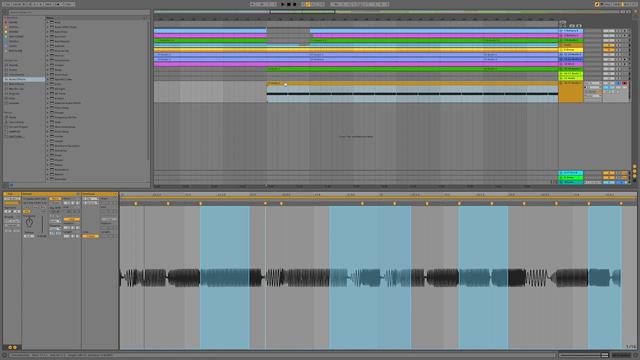Click the first warp marker in sample editor

click(136, 203)
